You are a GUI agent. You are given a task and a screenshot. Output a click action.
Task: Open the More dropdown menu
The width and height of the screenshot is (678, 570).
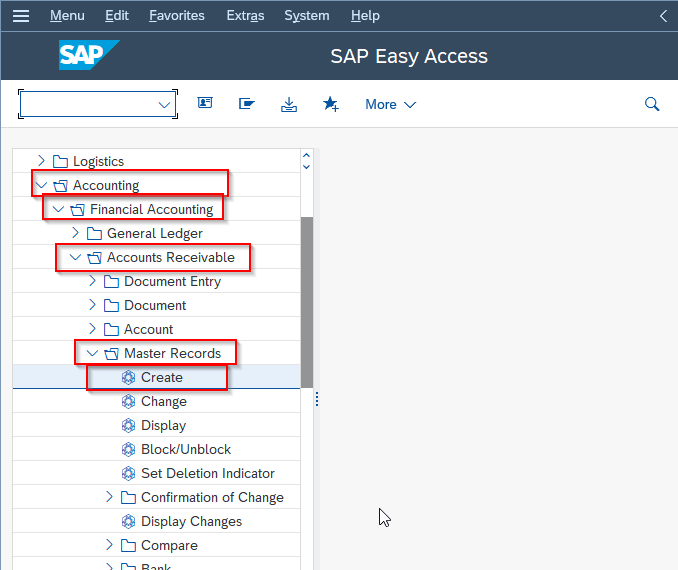click(390, 104)
